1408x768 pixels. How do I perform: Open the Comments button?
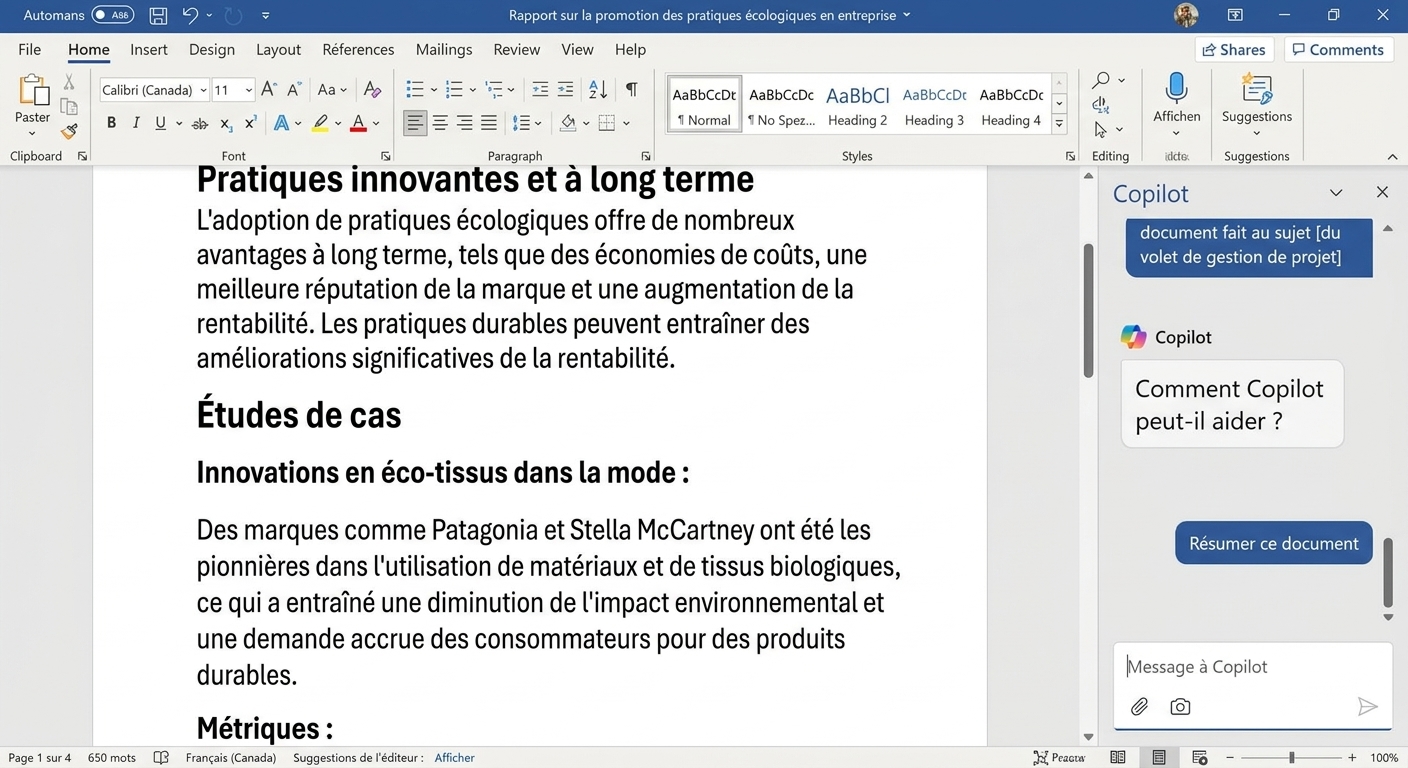1339,49
